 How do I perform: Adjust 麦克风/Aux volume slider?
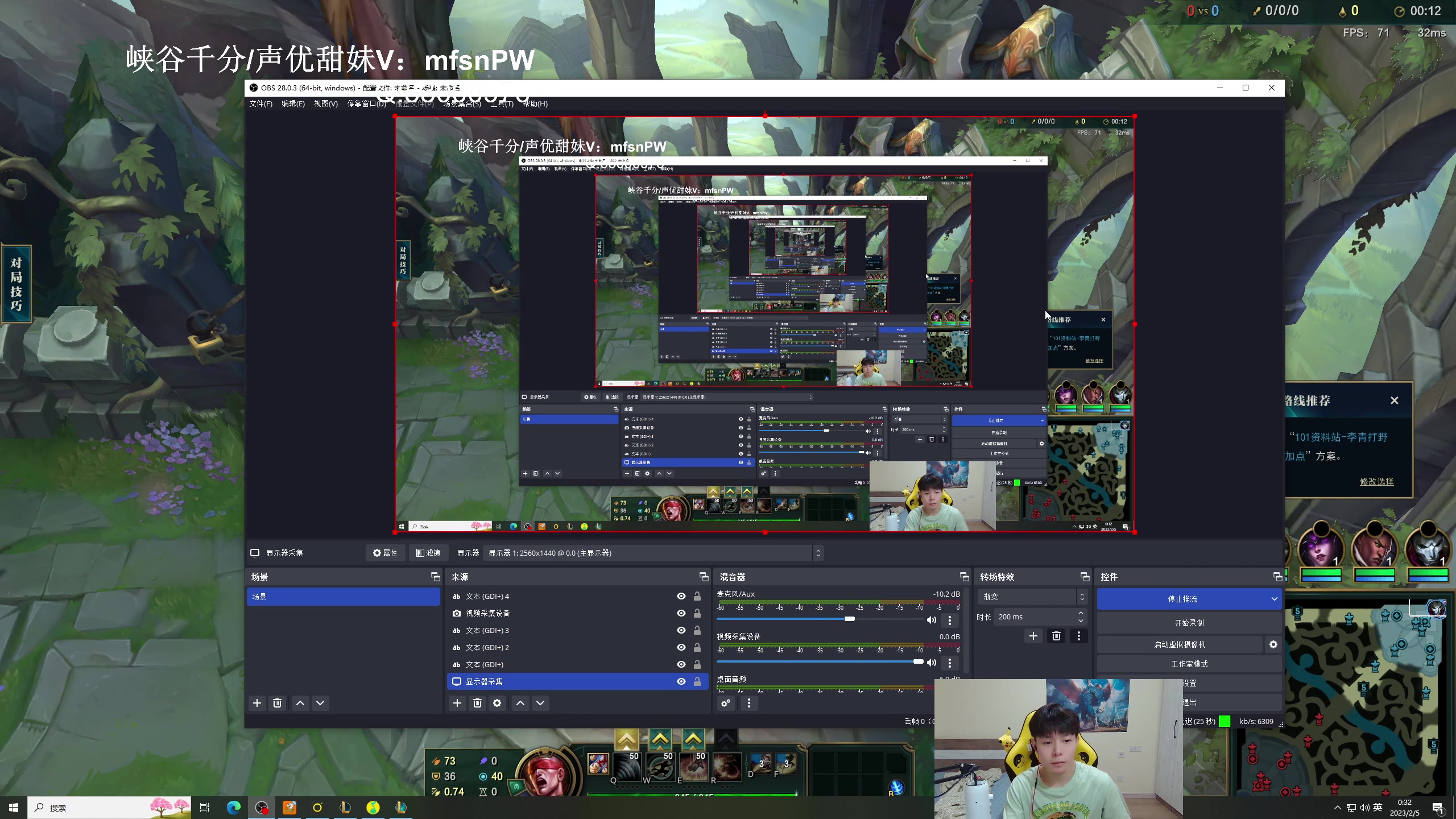pyautogui.click(x=849, y=619)
